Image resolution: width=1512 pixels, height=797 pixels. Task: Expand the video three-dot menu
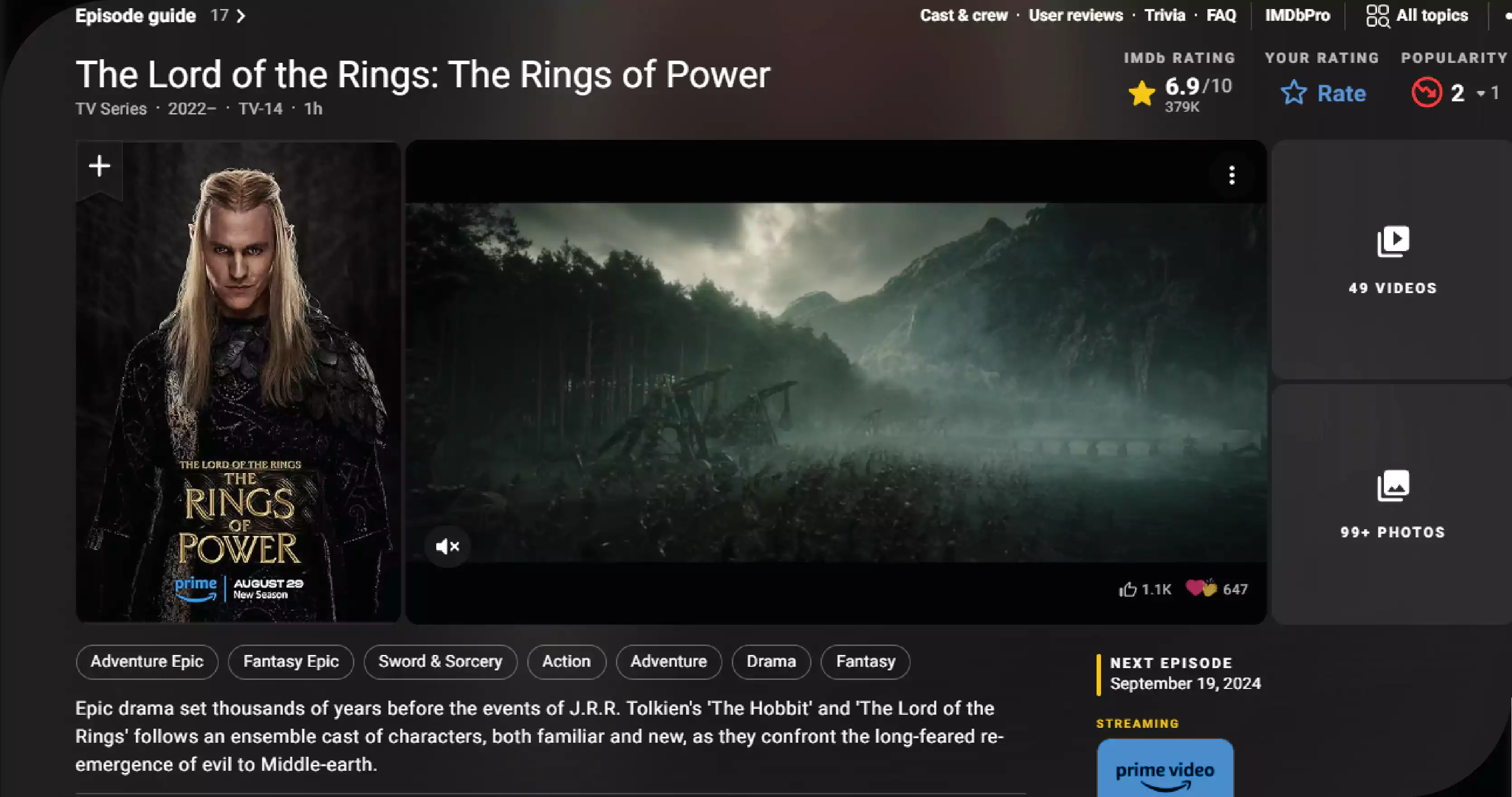click(x=1231, y=175)
